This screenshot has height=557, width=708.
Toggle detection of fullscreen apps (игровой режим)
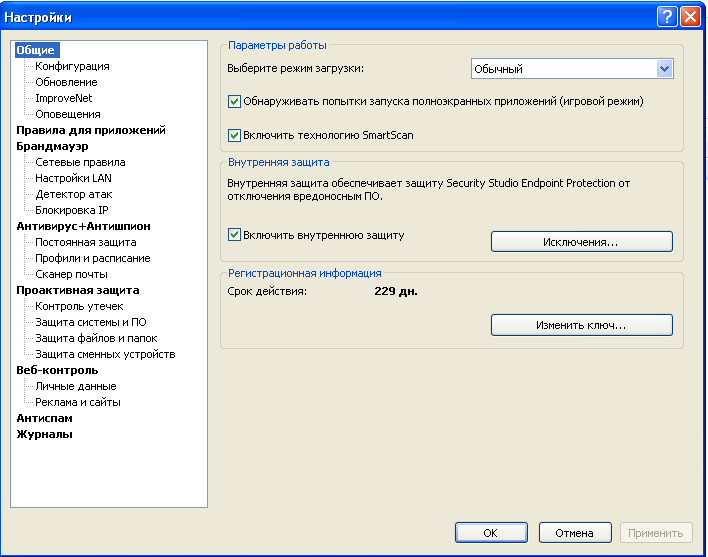(234, 101)
